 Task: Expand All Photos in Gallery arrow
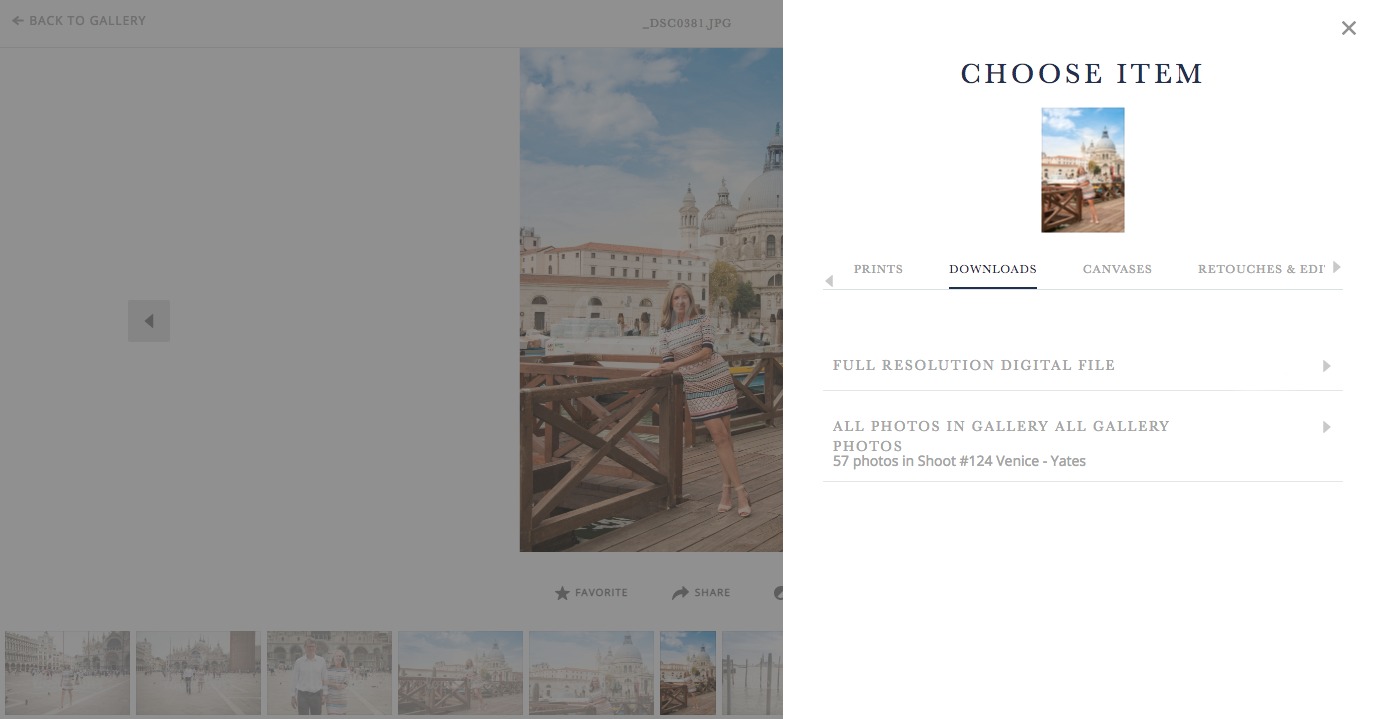click(1326, 427)
